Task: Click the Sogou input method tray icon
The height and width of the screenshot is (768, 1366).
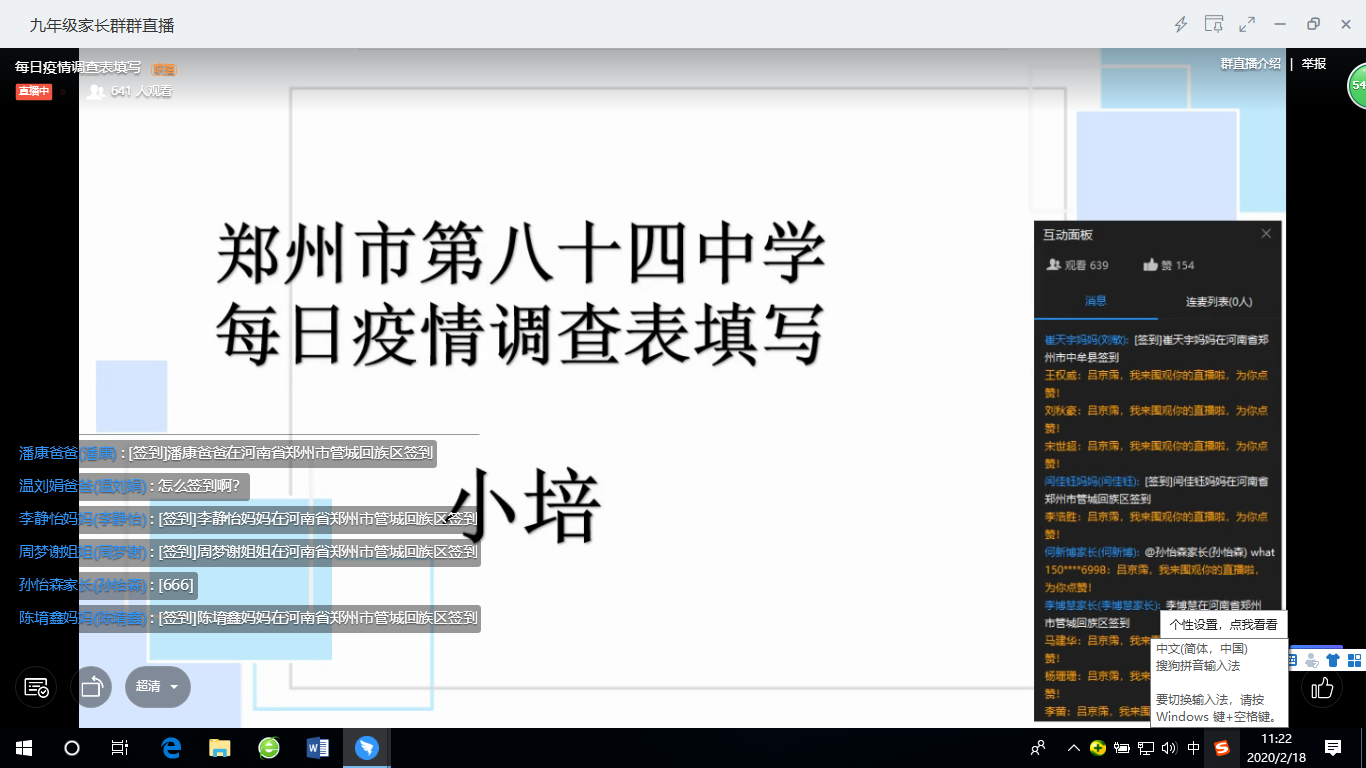Action: (1222, 748)
